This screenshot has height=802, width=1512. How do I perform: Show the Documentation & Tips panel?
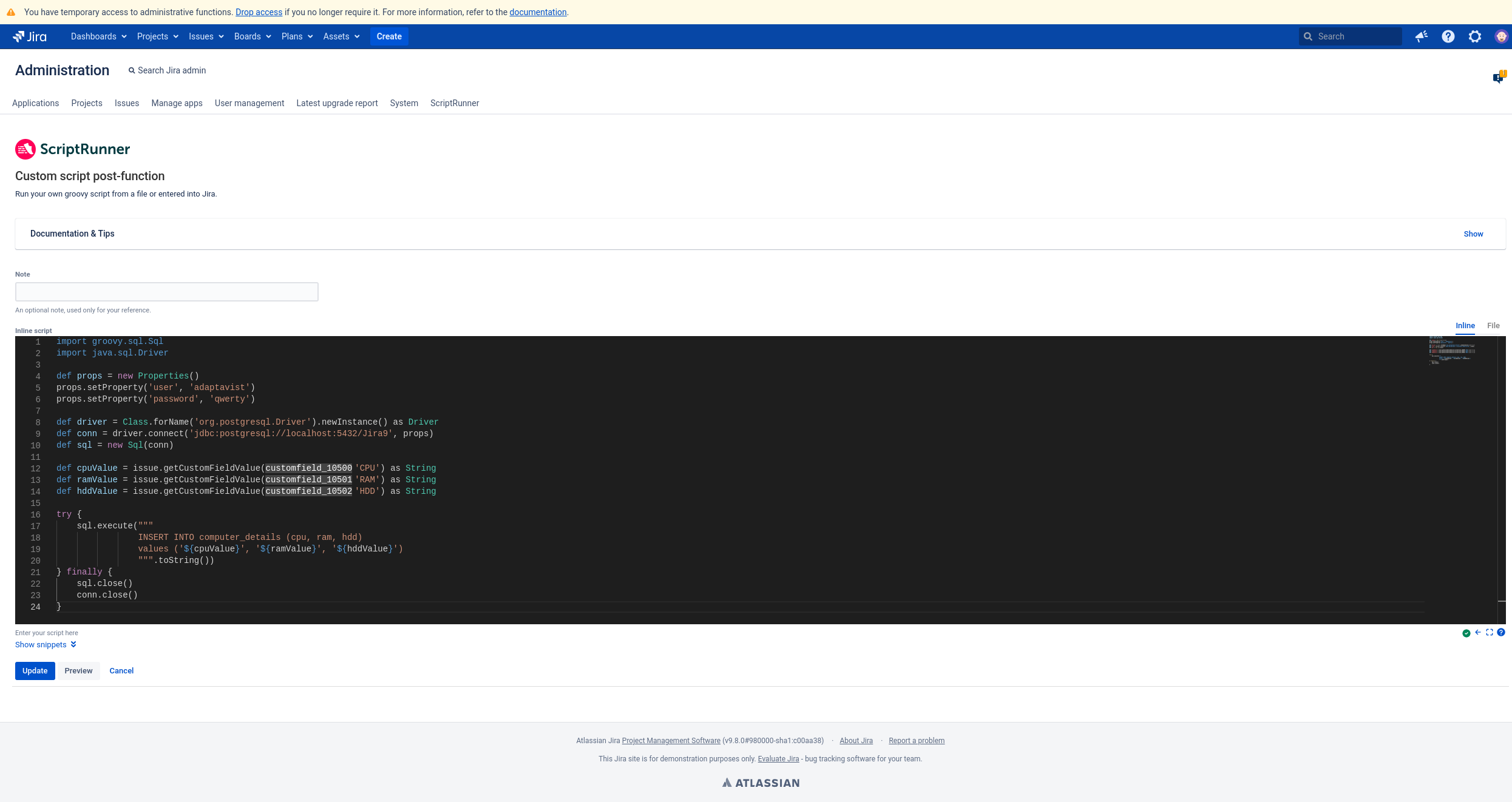(1473, 234)
